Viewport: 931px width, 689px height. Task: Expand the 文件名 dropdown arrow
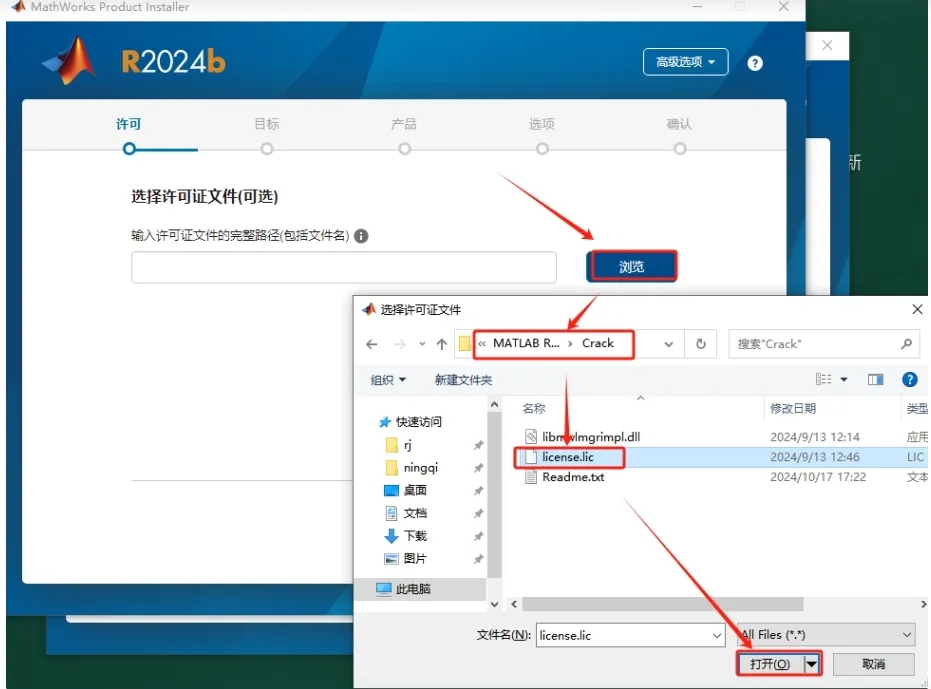(717, 636)
